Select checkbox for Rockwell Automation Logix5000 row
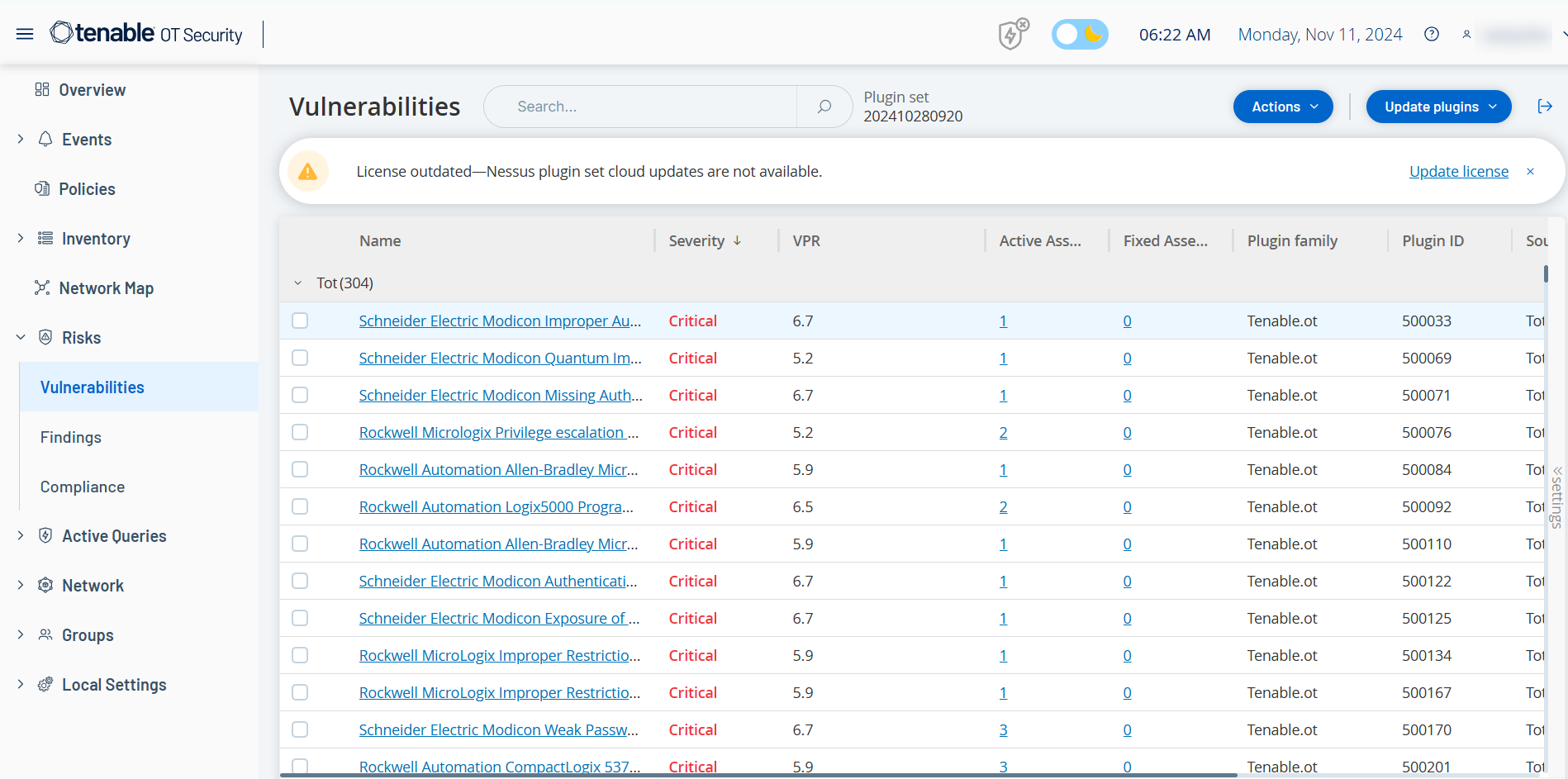This screenshot has width=1568, height=779. pyautogui.click(x=300, y=506)
